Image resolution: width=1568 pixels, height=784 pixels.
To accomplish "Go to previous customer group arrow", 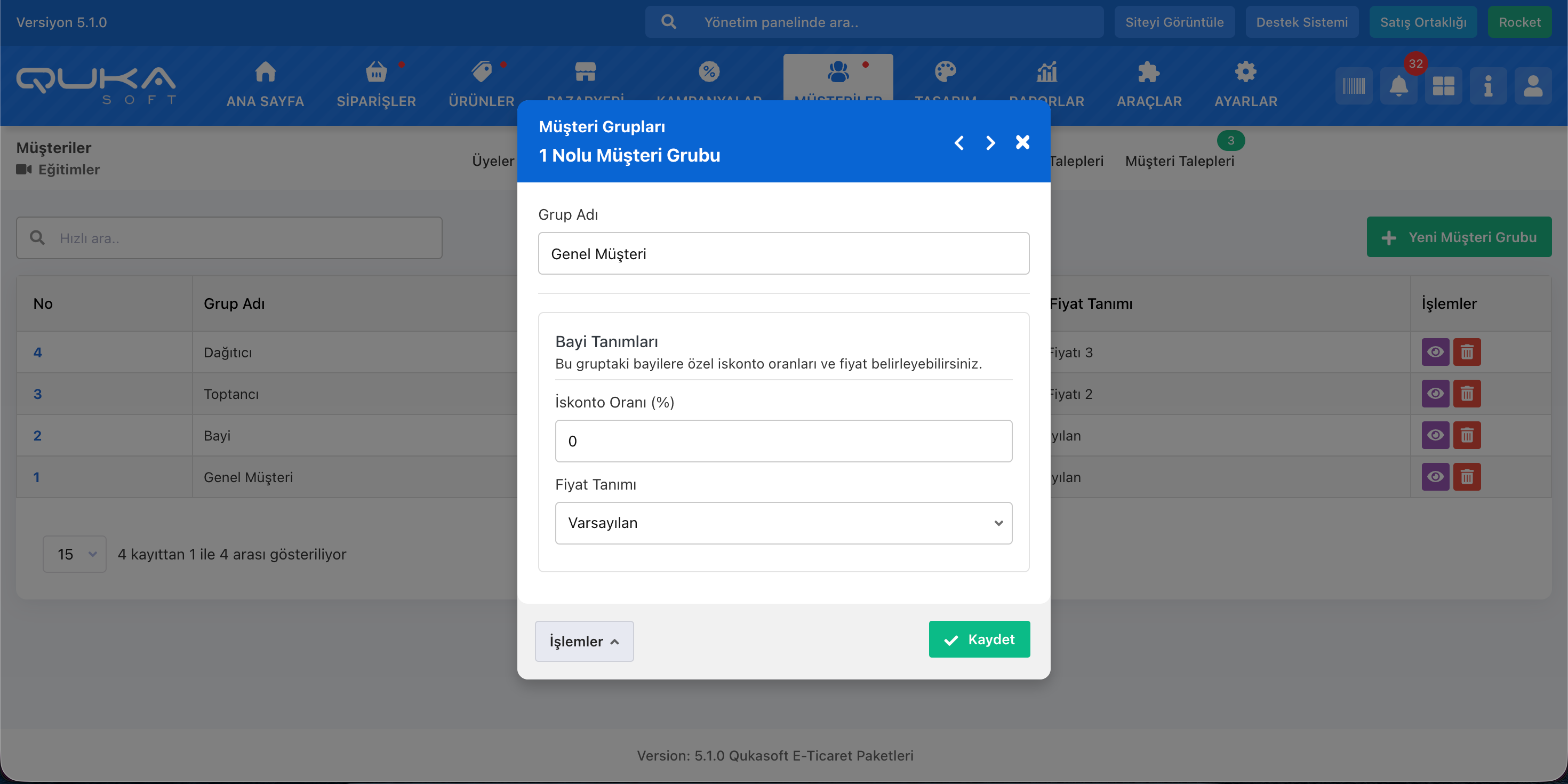I will click(959, 142).
